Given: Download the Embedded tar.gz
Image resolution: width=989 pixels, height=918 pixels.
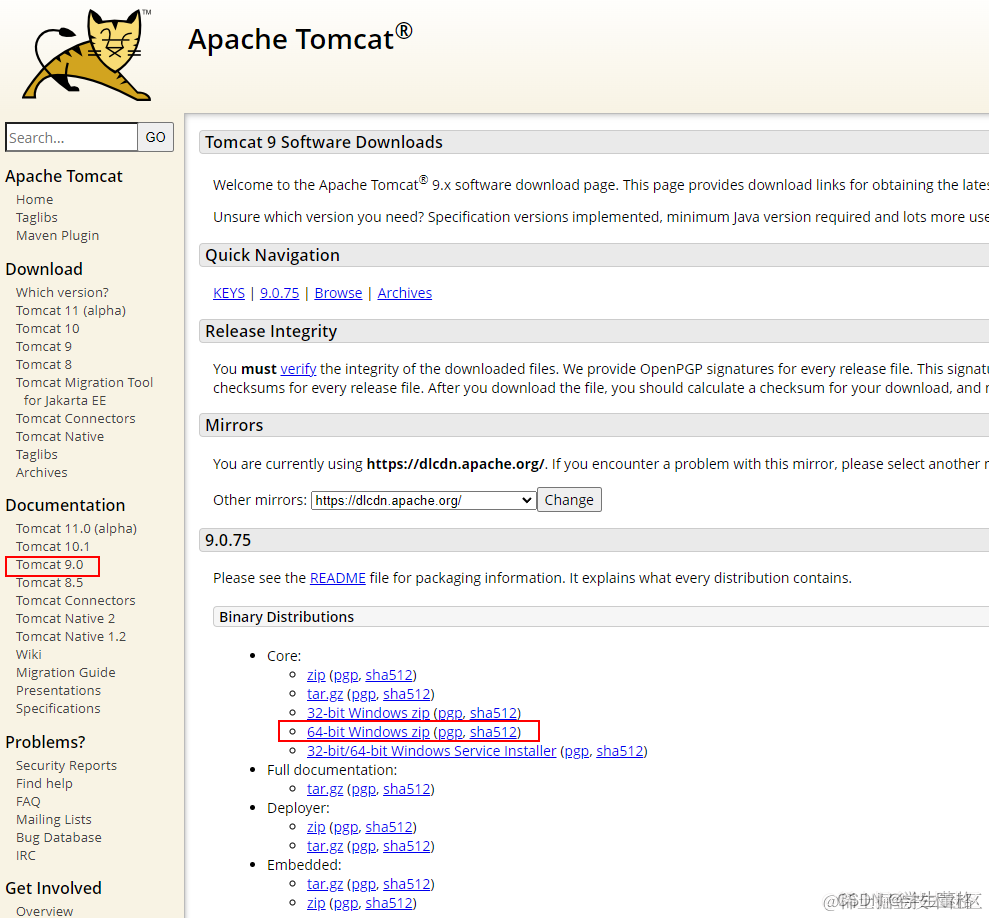Looking at the screenshot, I should (x=325, y=884).
